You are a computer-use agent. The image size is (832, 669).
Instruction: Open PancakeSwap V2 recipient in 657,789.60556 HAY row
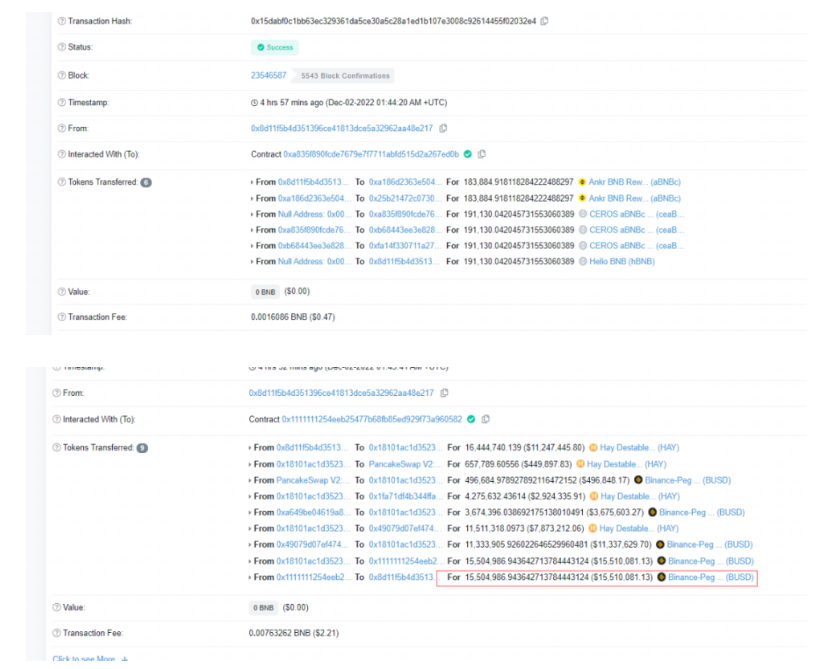pos(405,464)
